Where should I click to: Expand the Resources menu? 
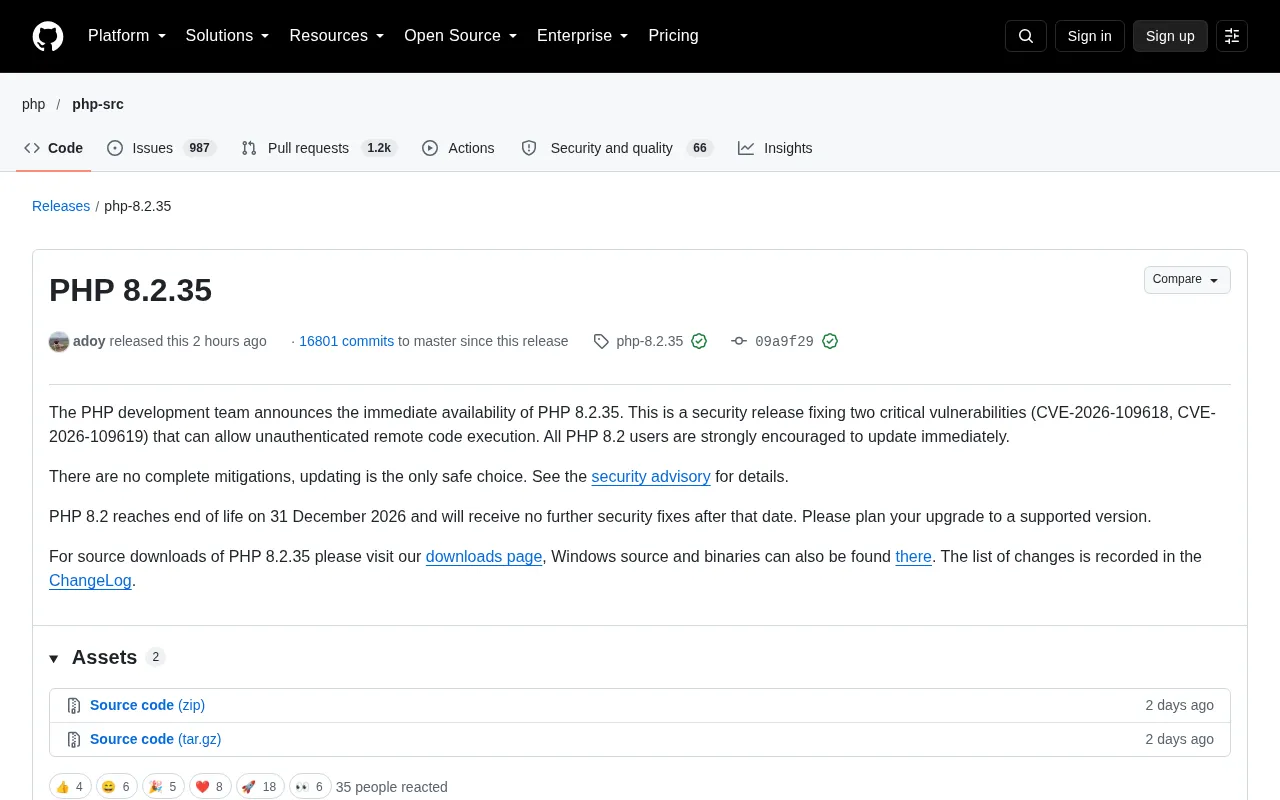click(x=337, y=36)
